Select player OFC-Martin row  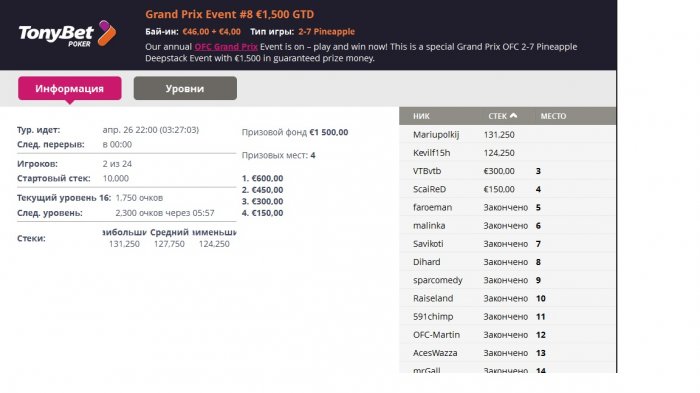pos(508,335)
